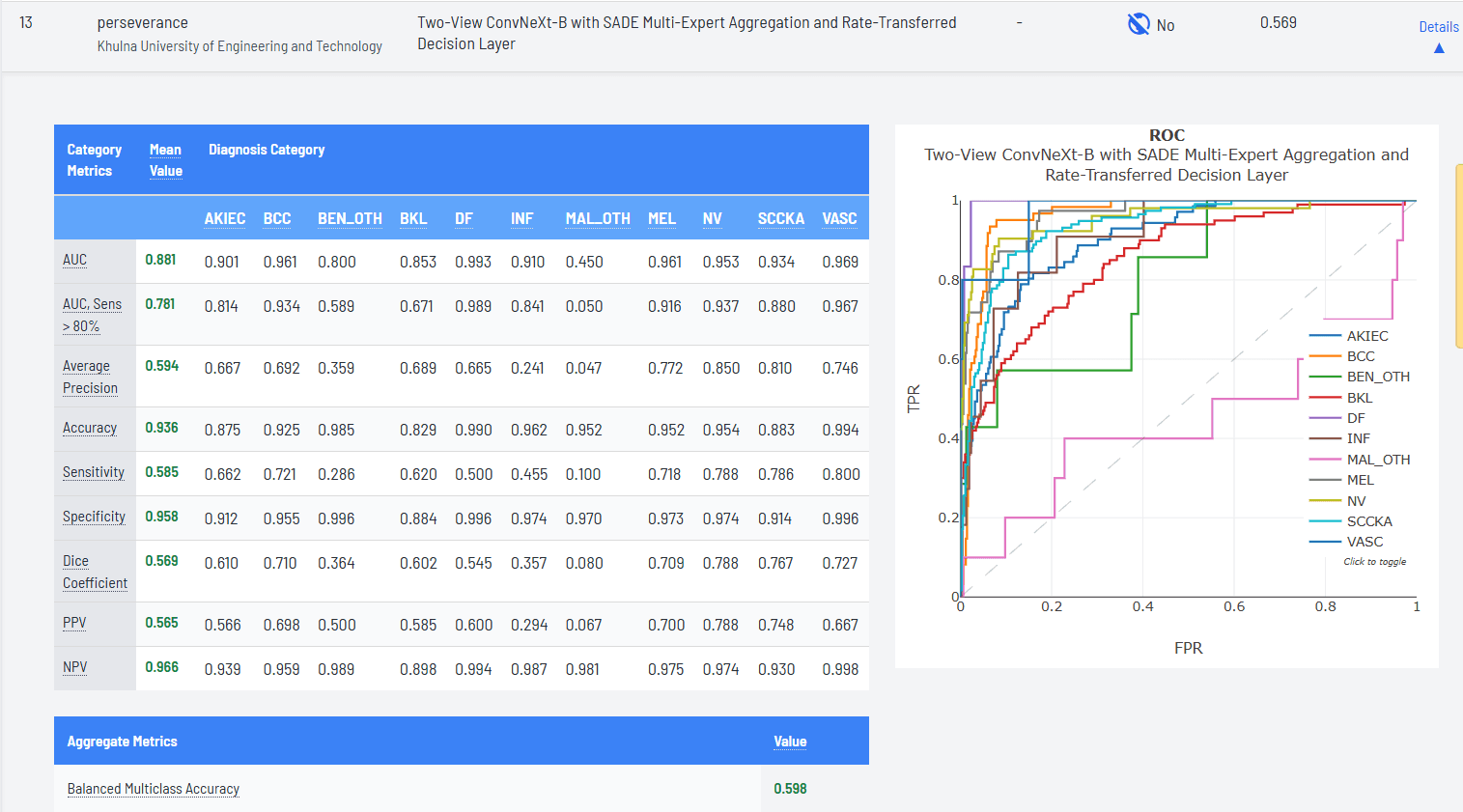
Task: Click the 0.598 balanced accuracy value
Action: click(790, 789)
